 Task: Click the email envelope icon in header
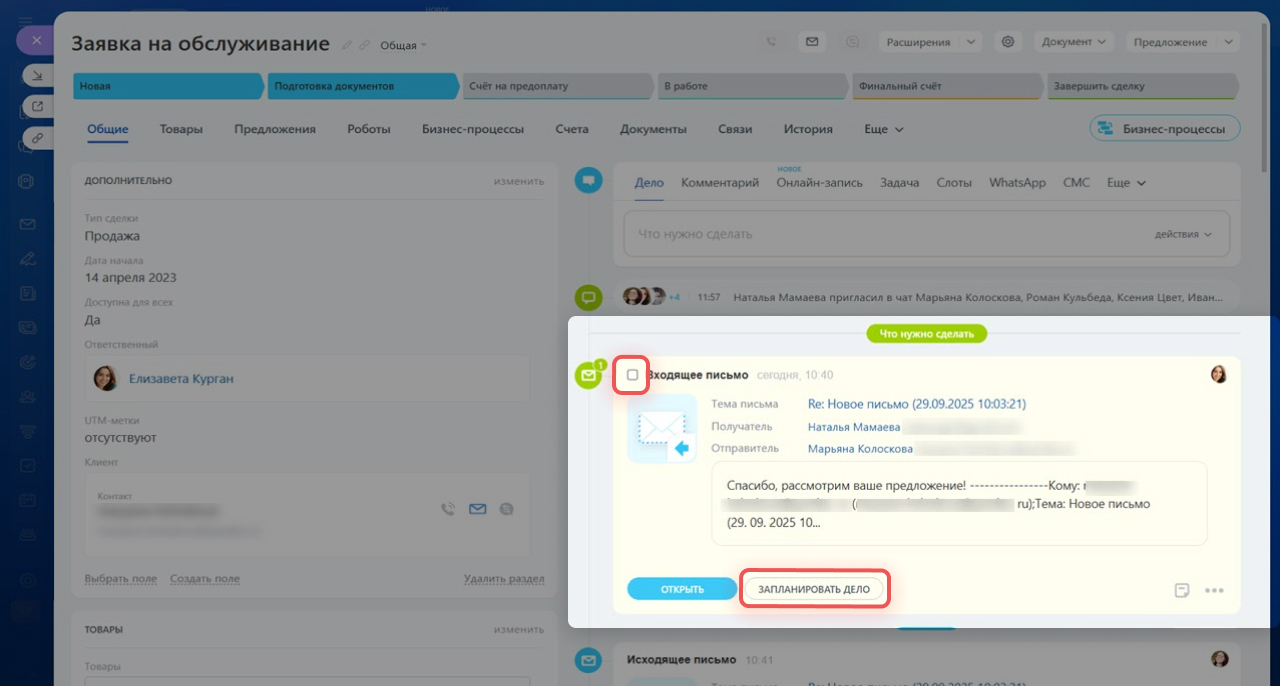(x=812, y=42)
